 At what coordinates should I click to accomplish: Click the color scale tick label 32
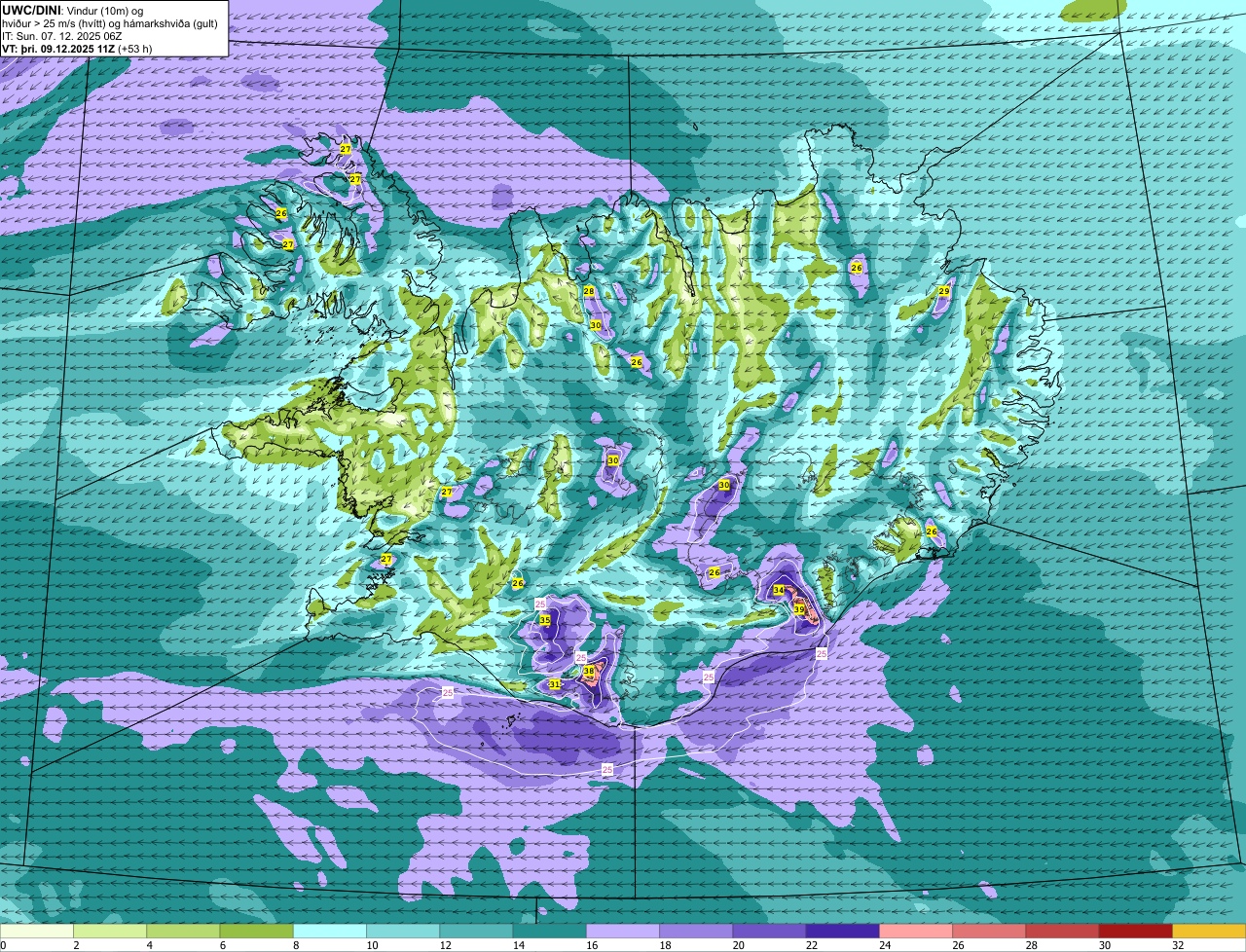point(1177,945)
